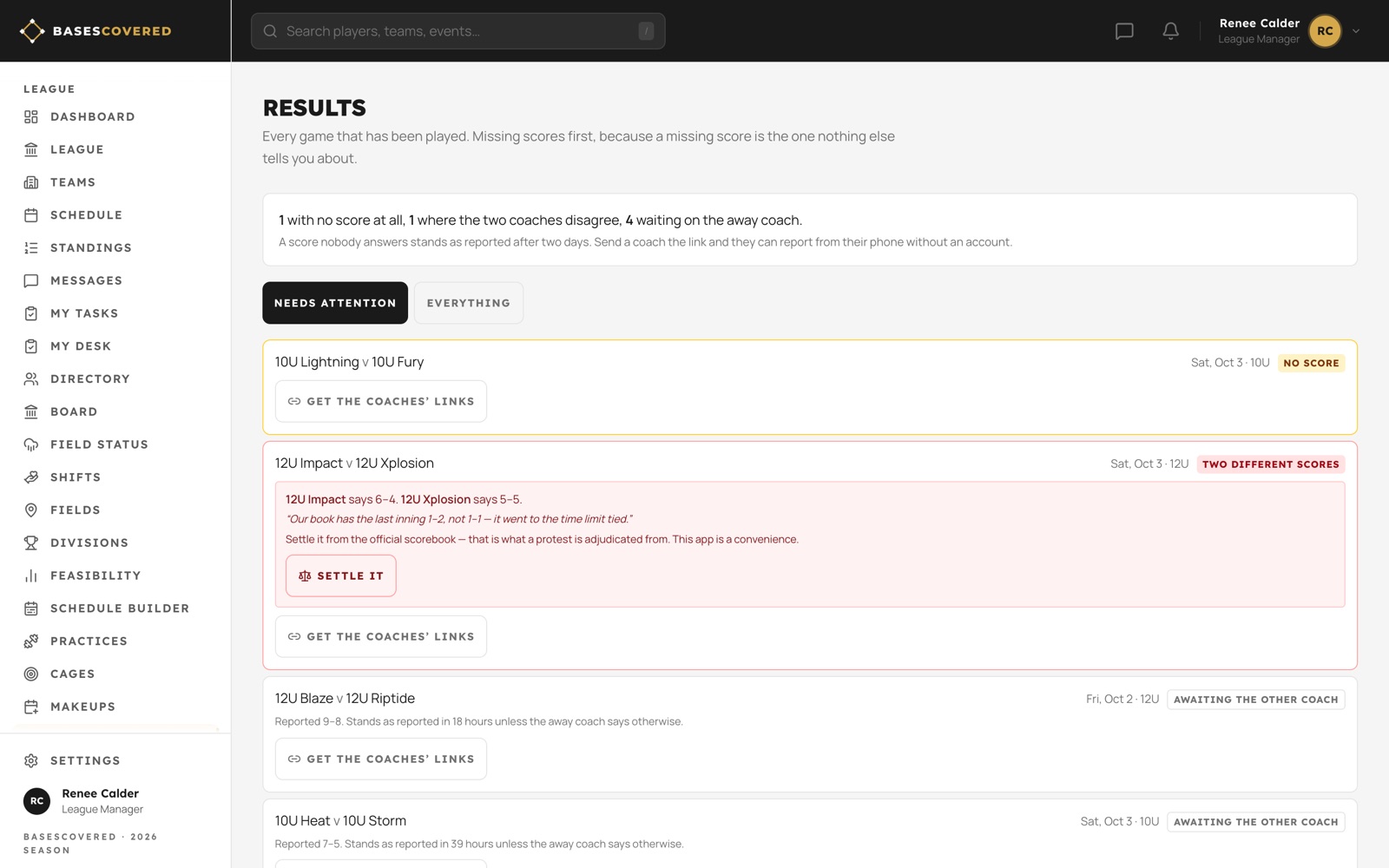The image size is (1389, 868).
Task: Focus the search players, teams, events field
Action: pos(458,31)
